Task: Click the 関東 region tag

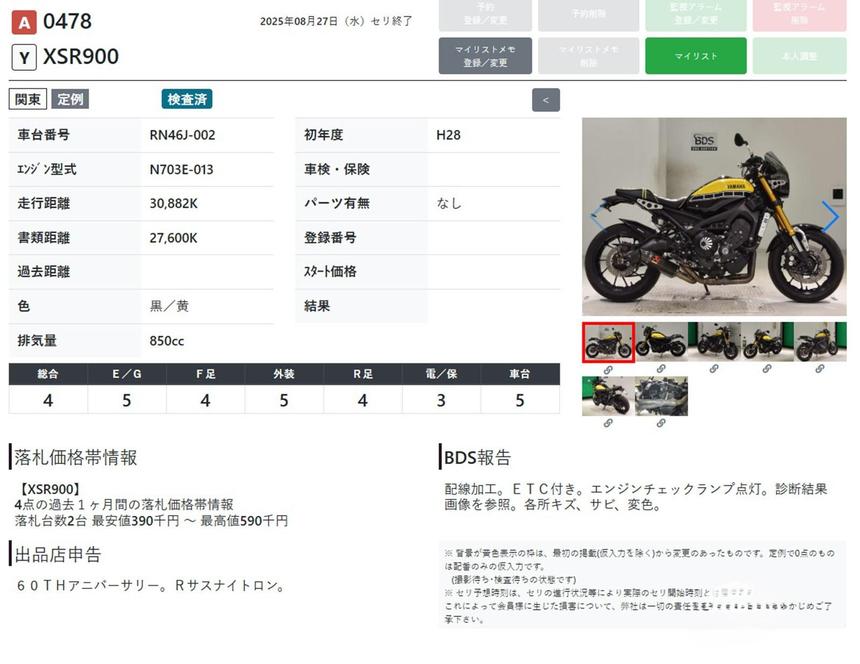Action: (28, 99)
